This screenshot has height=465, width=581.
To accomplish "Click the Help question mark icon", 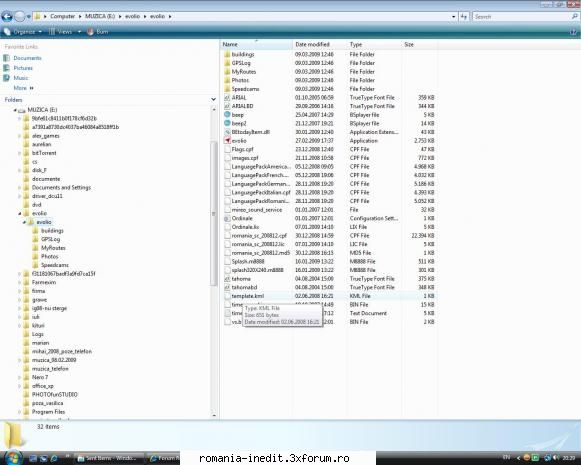I will (573, 32).
